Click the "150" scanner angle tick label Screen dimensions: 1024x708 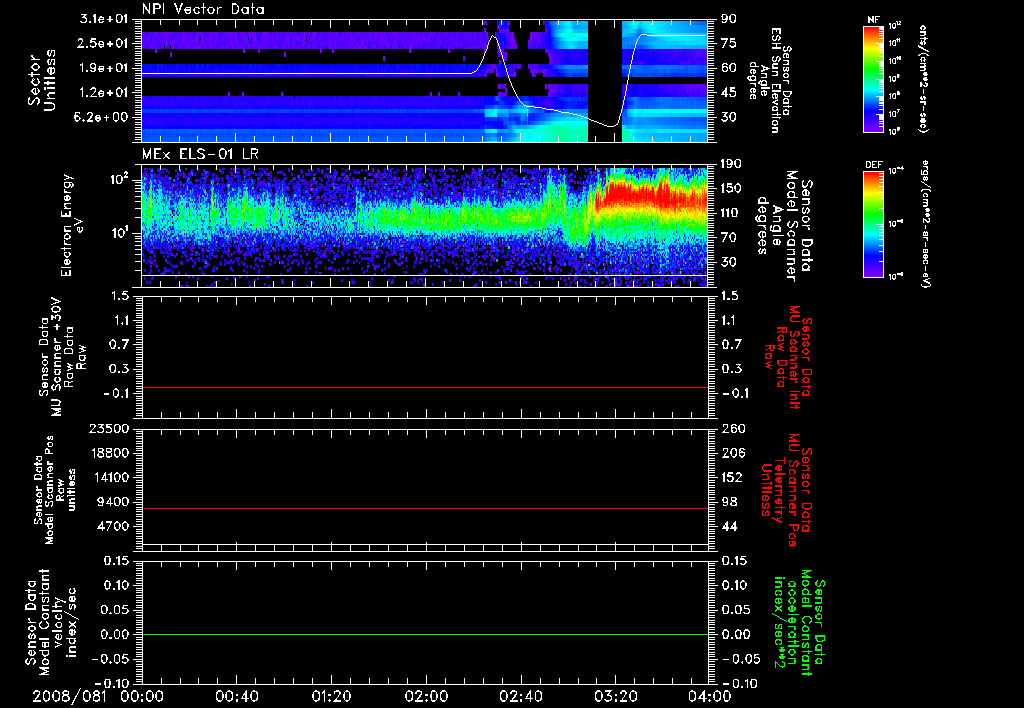point(731,188)
